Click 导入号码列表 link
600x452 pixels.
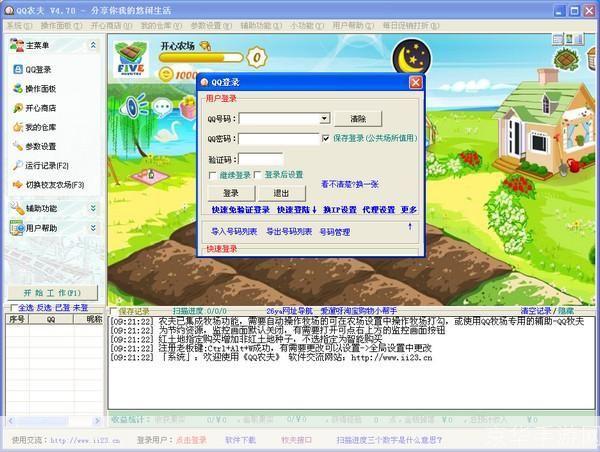tap(234, 232)
